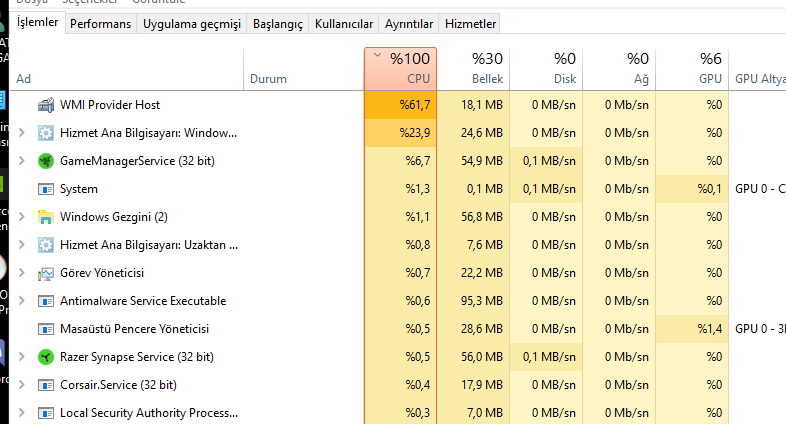Sort by the GPU %6 column header

coord(692,69)
